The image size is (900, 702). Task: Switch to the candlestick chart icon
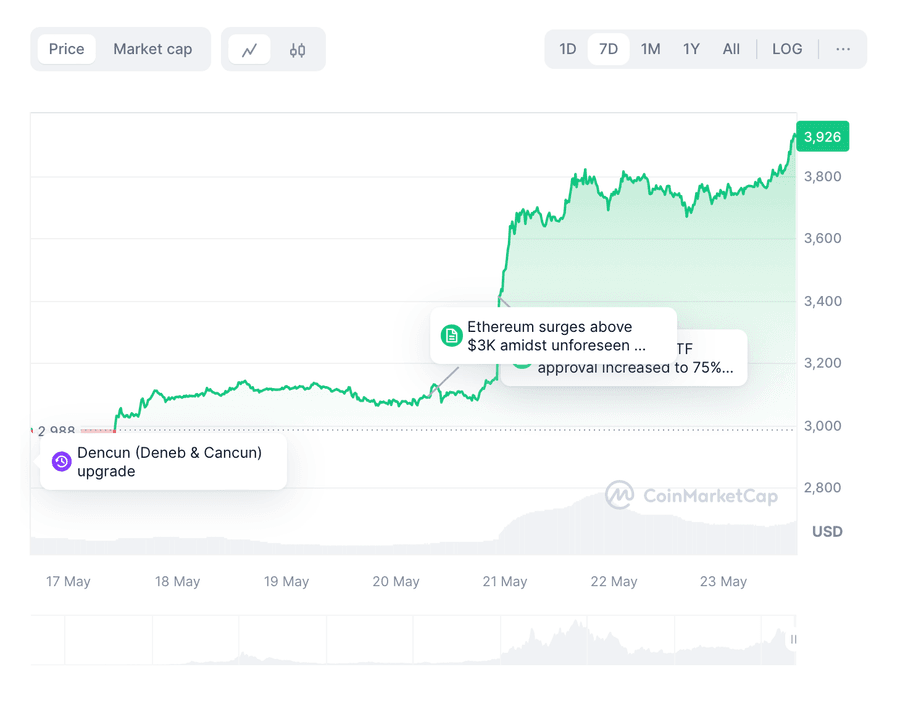click(x=297, y=49)
